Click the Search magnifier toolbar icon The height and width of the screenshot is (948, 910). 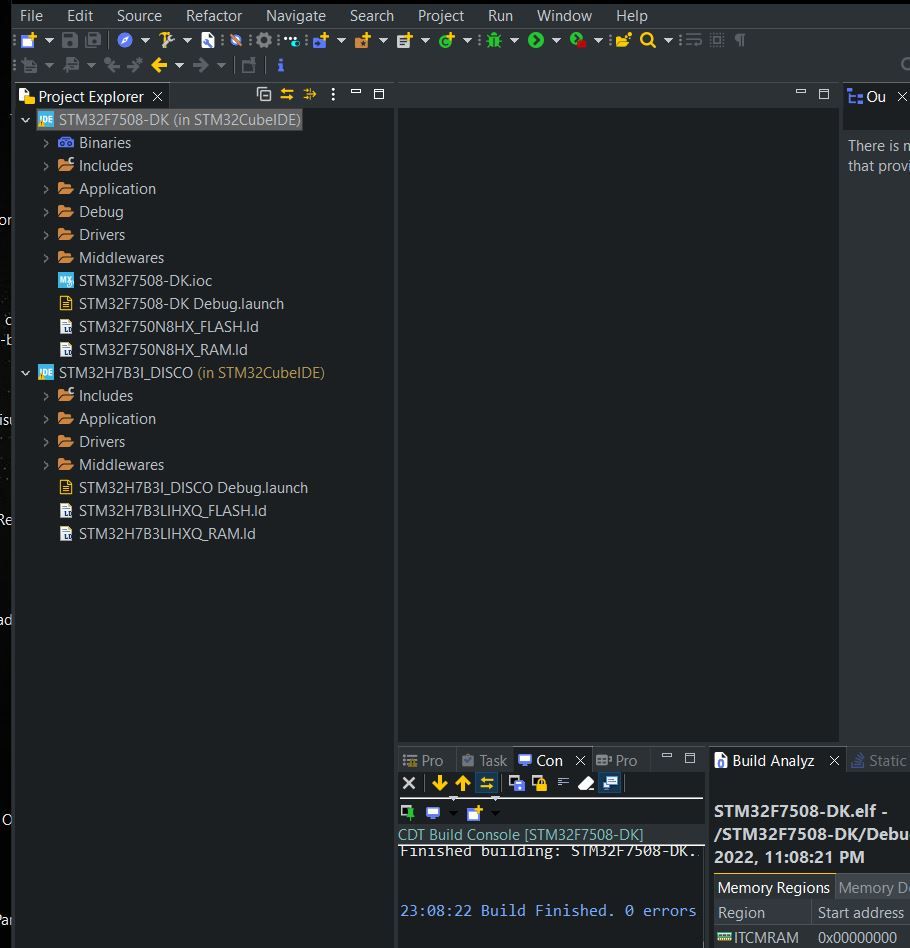tap(648, 41)
